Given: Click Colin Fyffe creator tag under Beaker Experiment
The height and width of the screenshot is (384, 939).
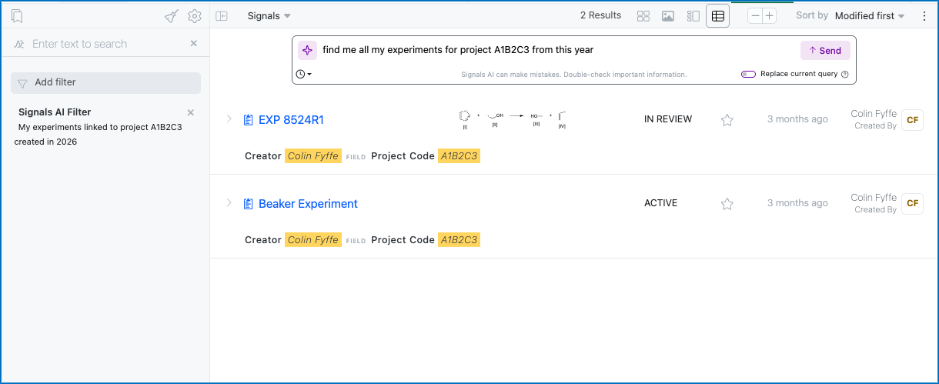Looking at the screenshot, I should coord(313,240).
